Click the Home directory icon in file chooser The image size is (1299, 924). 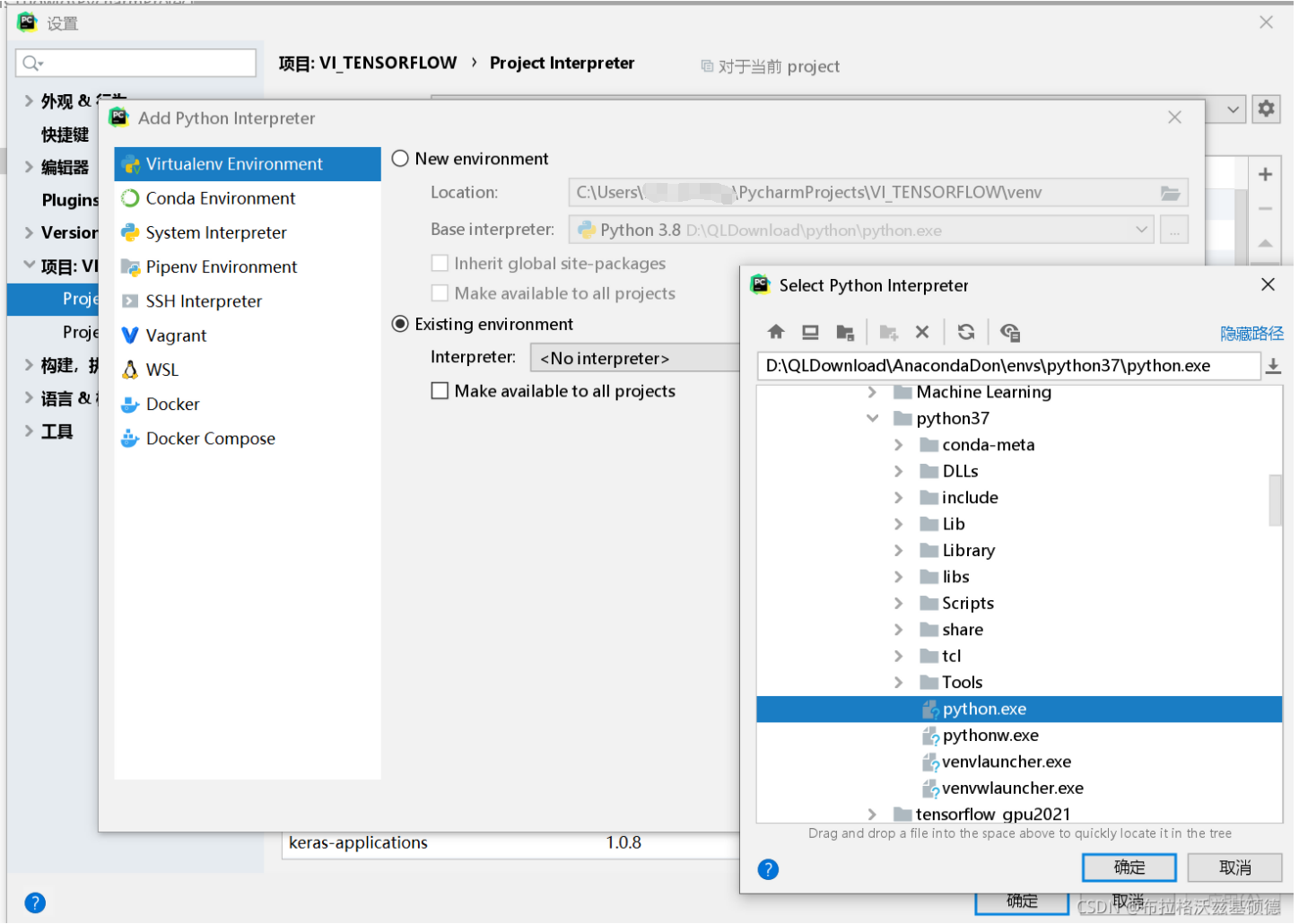[x=775, y=332]
